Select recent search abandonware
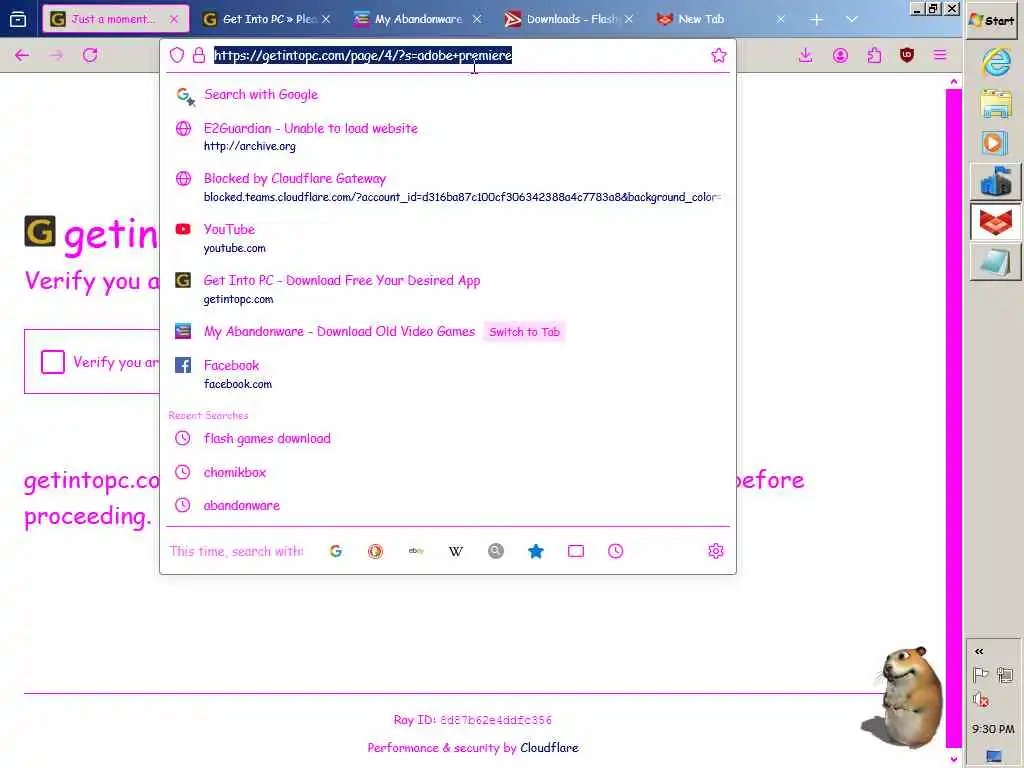This screenshot has height=768, width=1024. coord(448,505)
